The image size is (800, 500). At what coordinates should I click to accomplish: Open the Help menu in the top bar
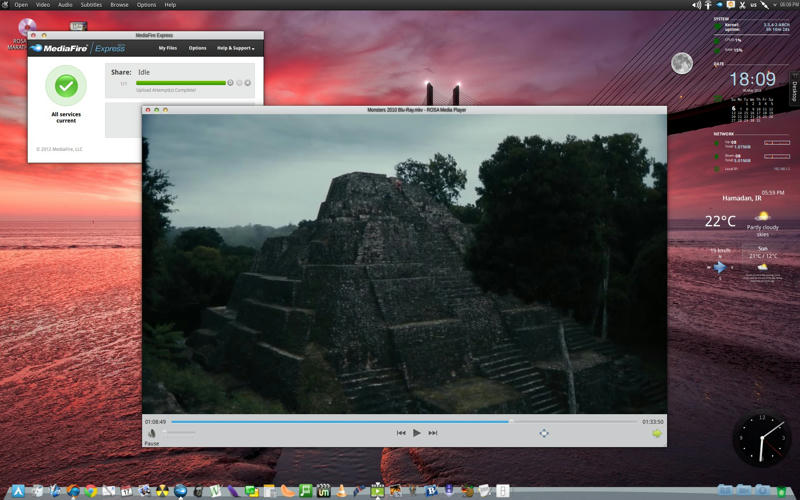170,5
